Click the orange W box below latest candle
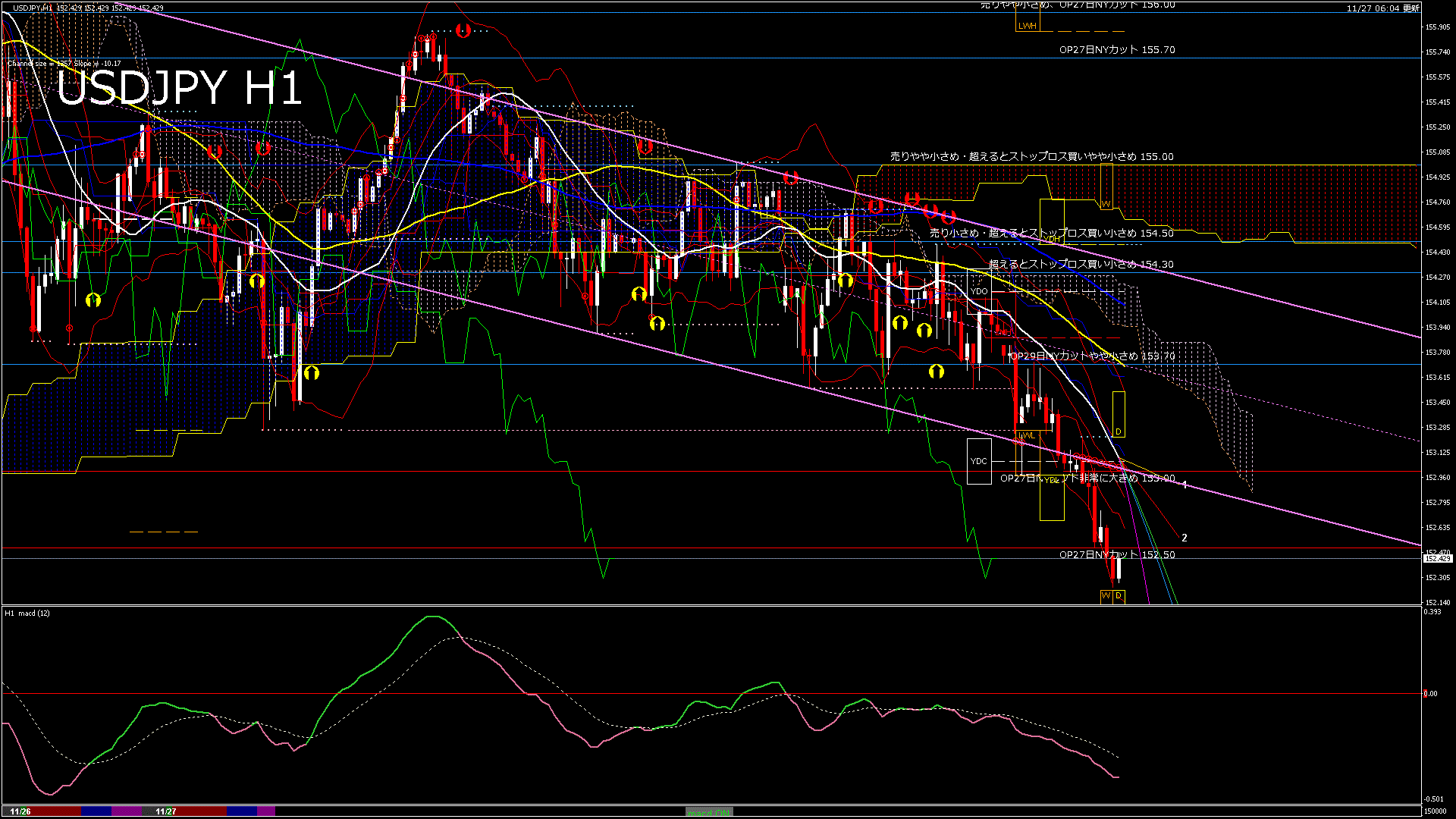Viewport: 1456px width, 819px height. point(1106,596)
